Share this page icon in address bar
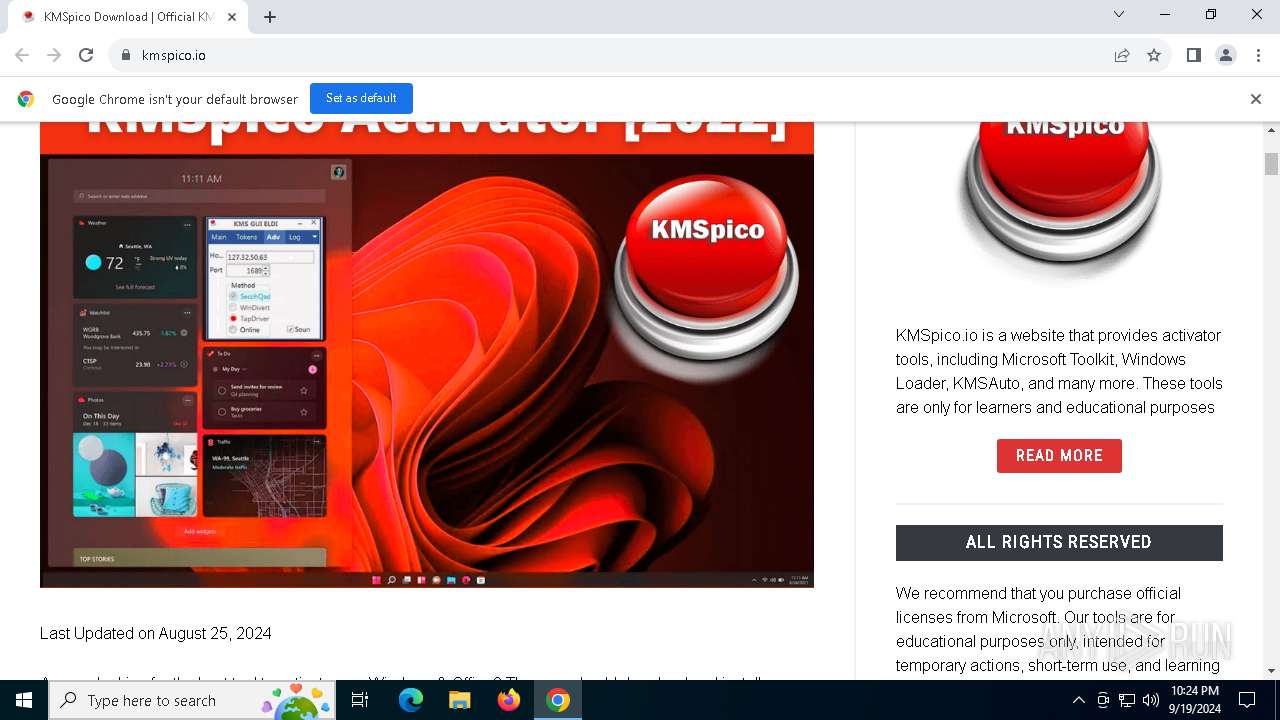This screenshot has width=1280, height=720. pos(1122,55)
